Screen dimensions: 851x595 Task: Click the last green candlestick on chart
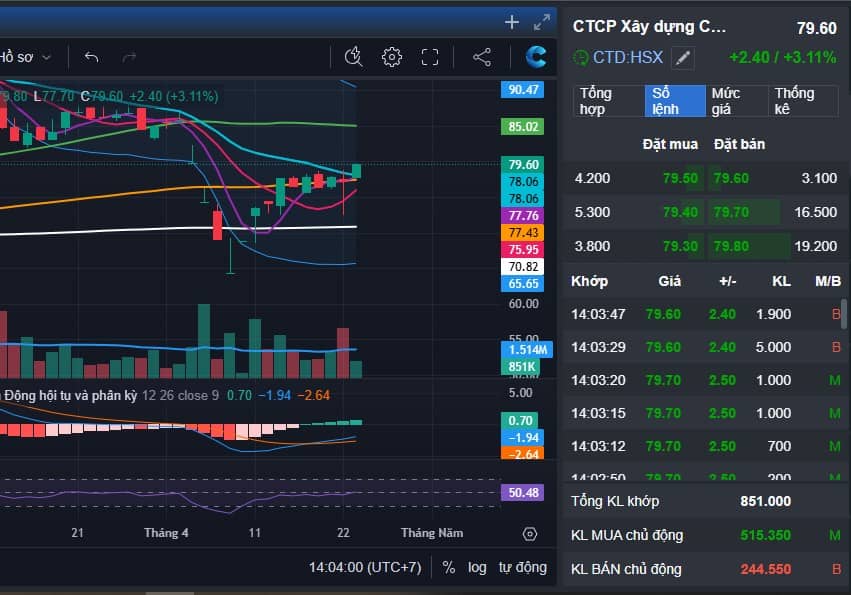pyautogui.click(x=357, y=171)
